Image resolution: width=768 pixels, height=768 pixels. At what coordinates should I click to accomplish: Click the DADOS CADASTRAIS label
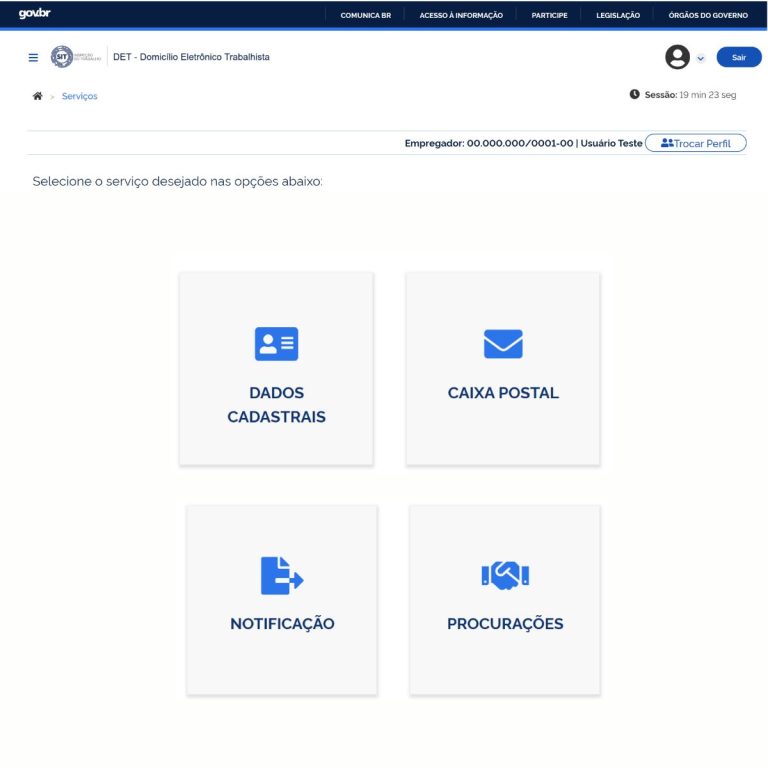click(x=276, y=405)
